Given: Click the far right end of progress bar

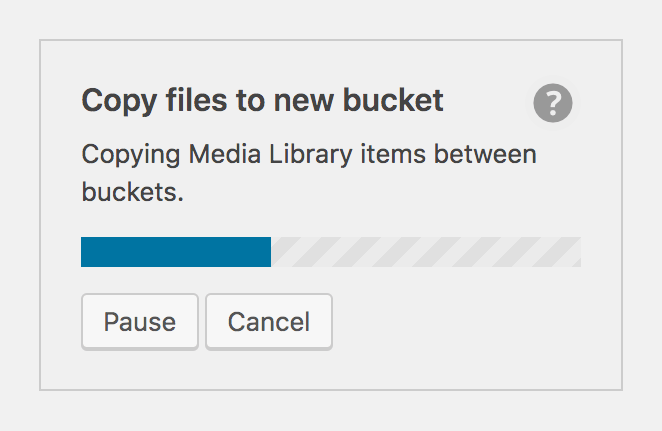Looking at the screenshot, I should (578, 252).
